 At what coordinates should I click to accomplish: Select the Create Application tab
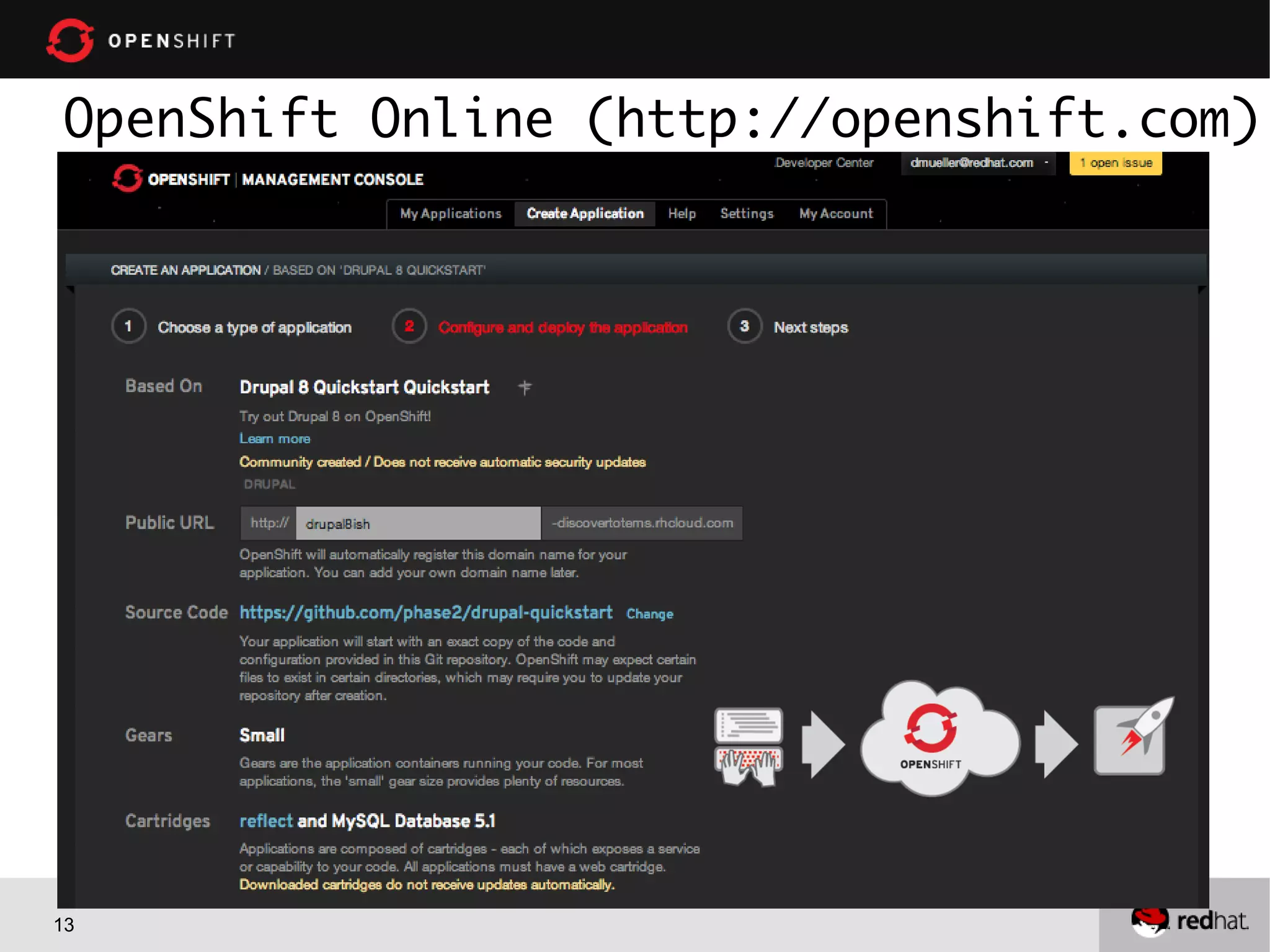(585, 213)
